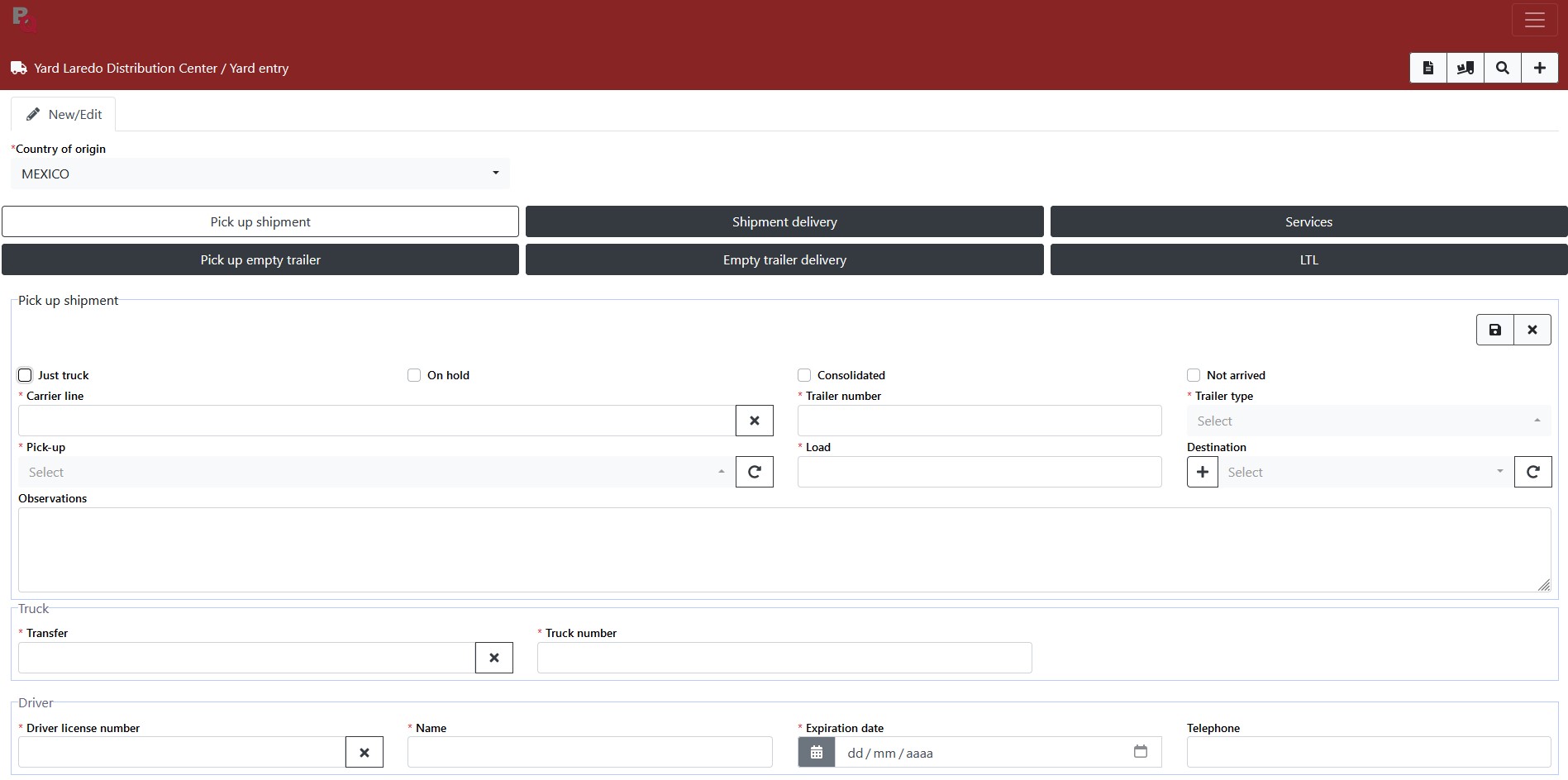Screen dimensions: 1568x780
Task: Expand the Country of origin dropdown
Action: [x=260, y=174]
